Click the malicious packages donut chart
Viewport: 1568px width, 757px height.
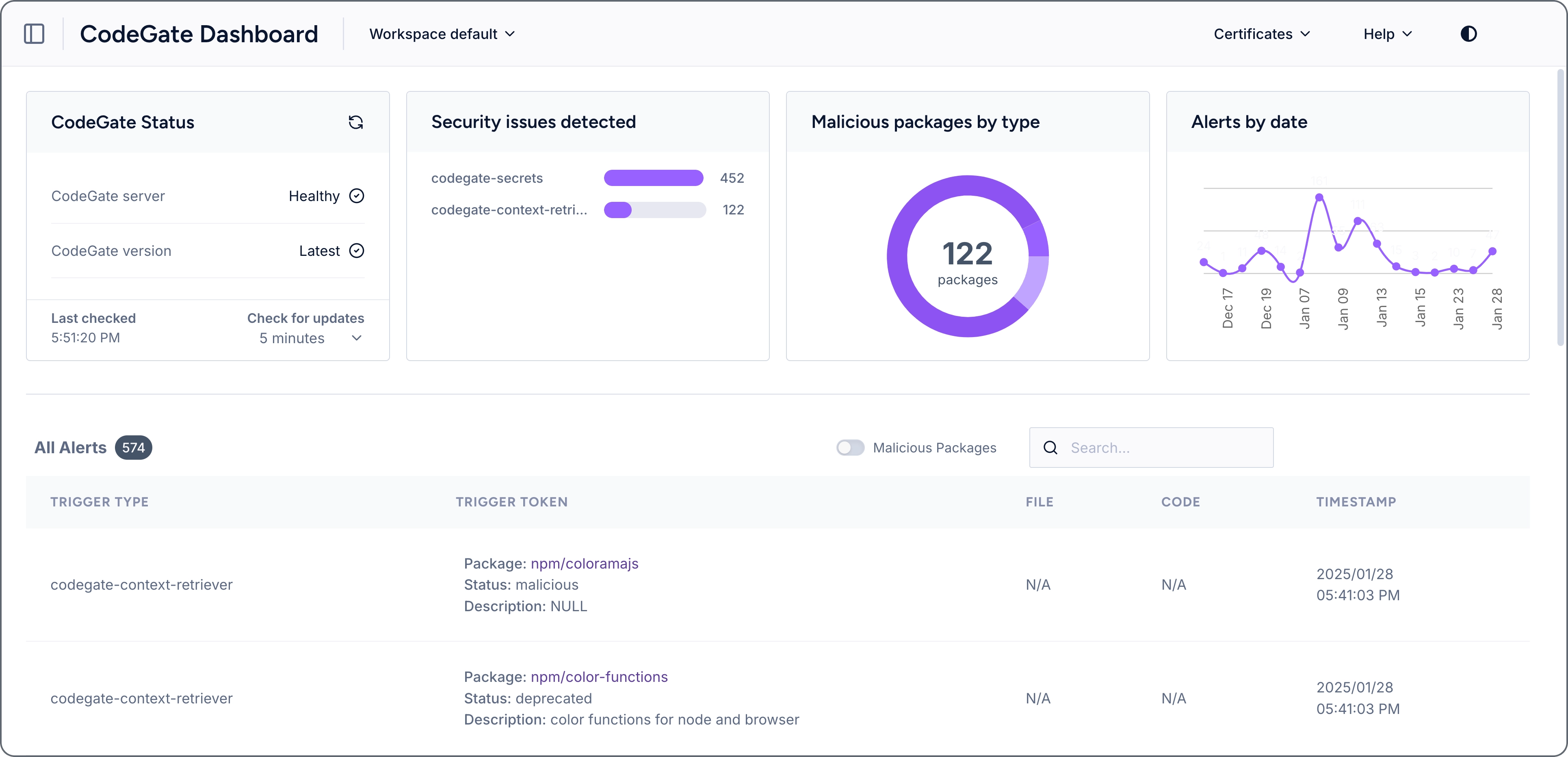tap(968, 256)
